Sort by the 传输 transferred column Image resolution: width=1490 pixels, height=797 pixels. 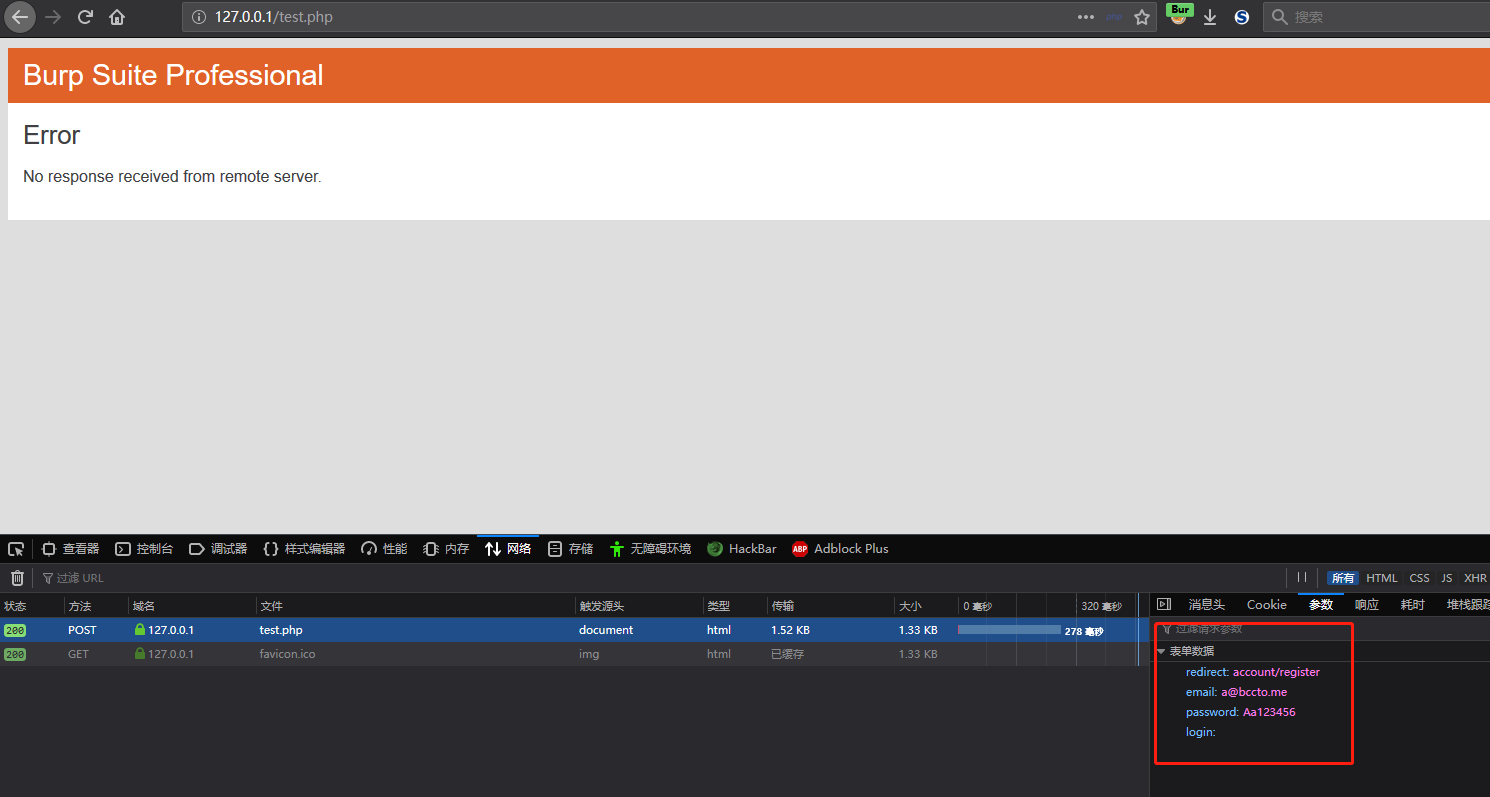830,606
